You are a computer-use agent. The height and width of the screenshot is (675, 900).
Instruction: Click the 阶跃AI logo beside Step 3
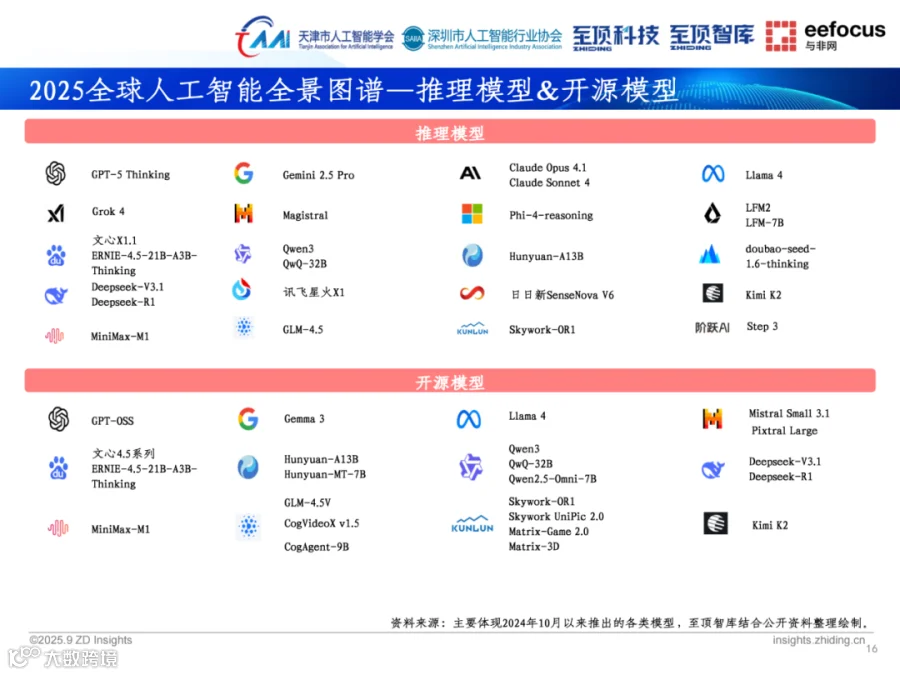pos(712,327)
